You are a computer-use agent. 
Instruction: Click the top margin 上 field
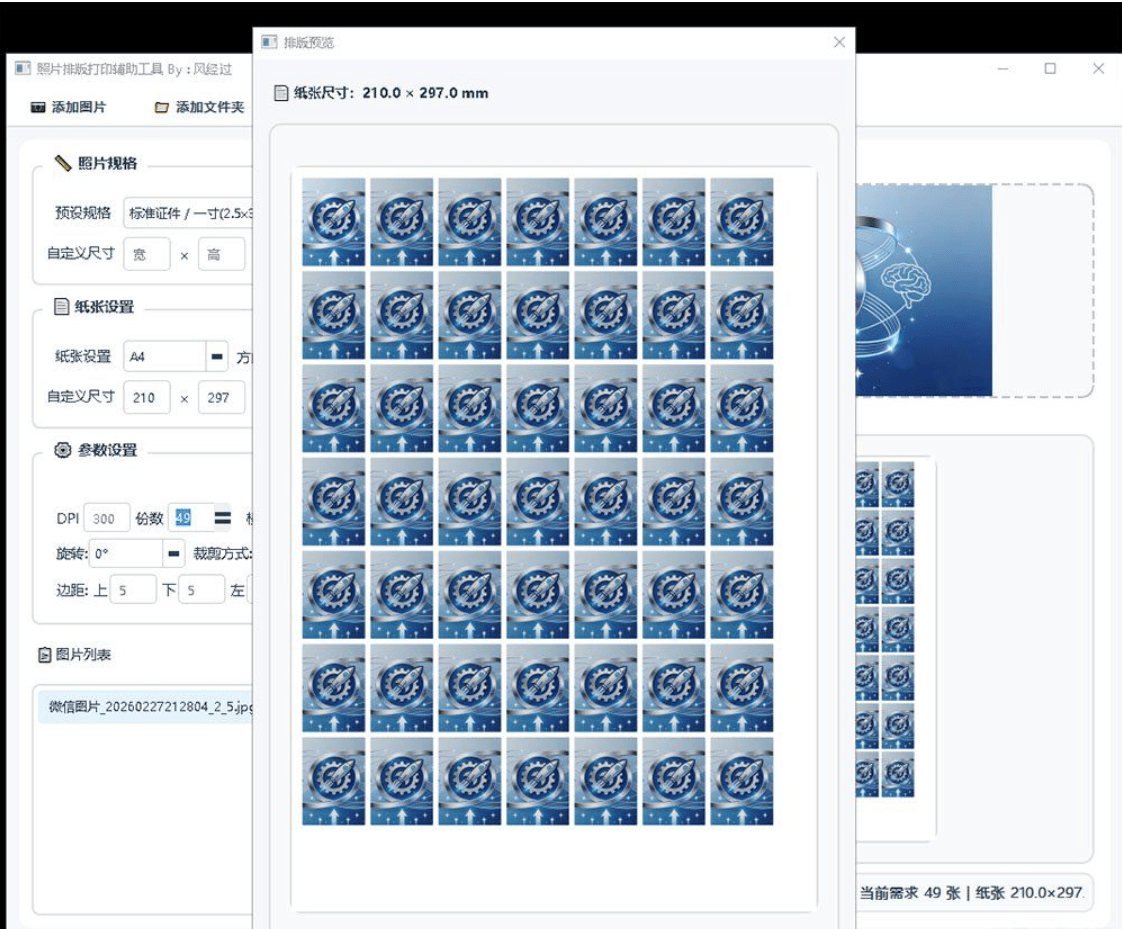click(x=132, y=590)
